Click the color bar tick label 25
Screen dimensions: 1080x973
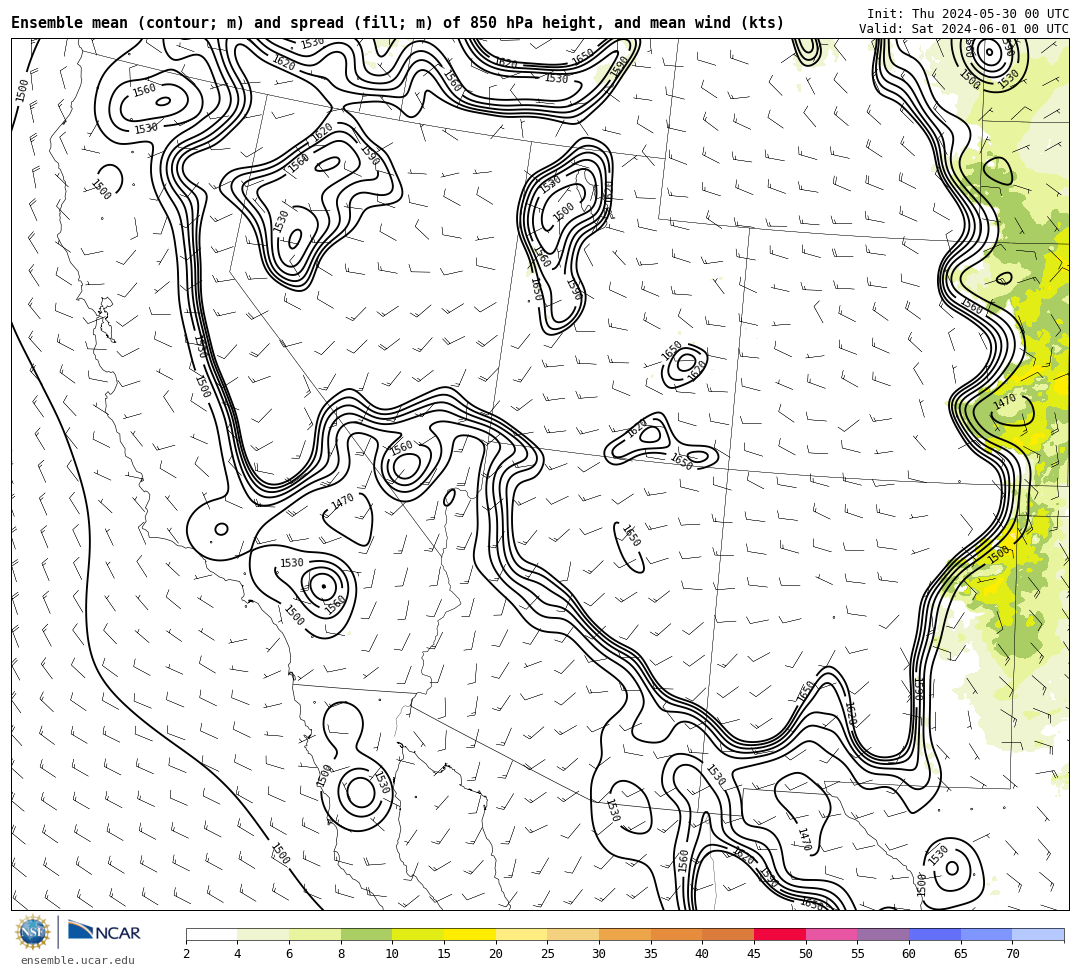click(548, 954)
